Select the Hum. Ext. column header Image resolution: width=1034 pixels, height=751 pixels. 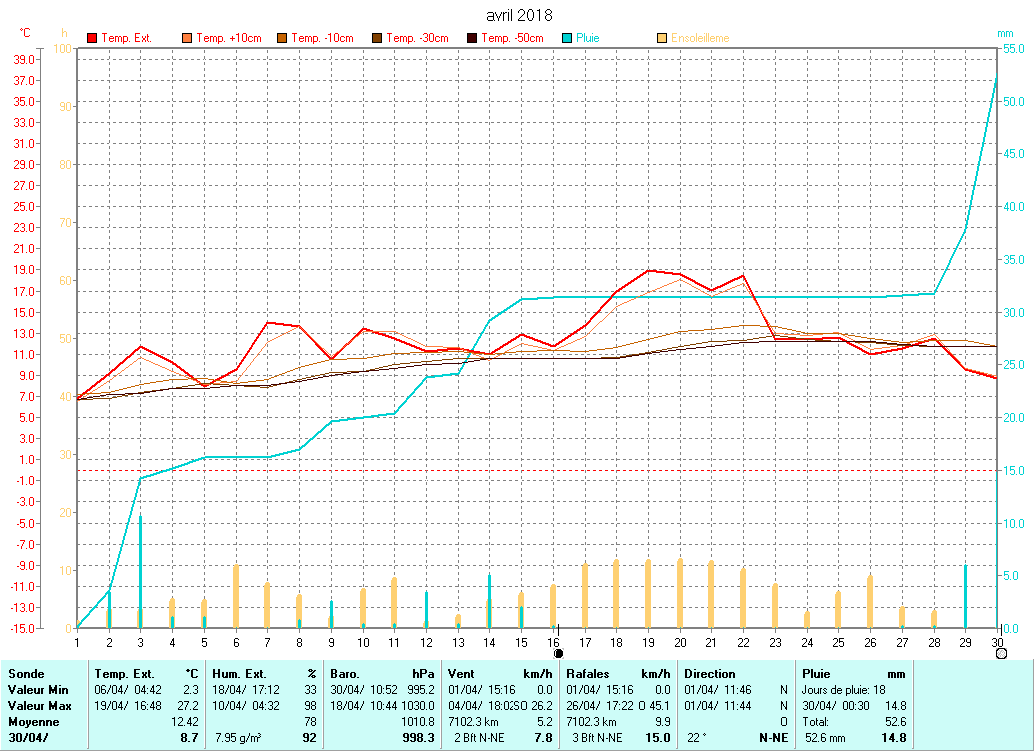click(239, 674)
